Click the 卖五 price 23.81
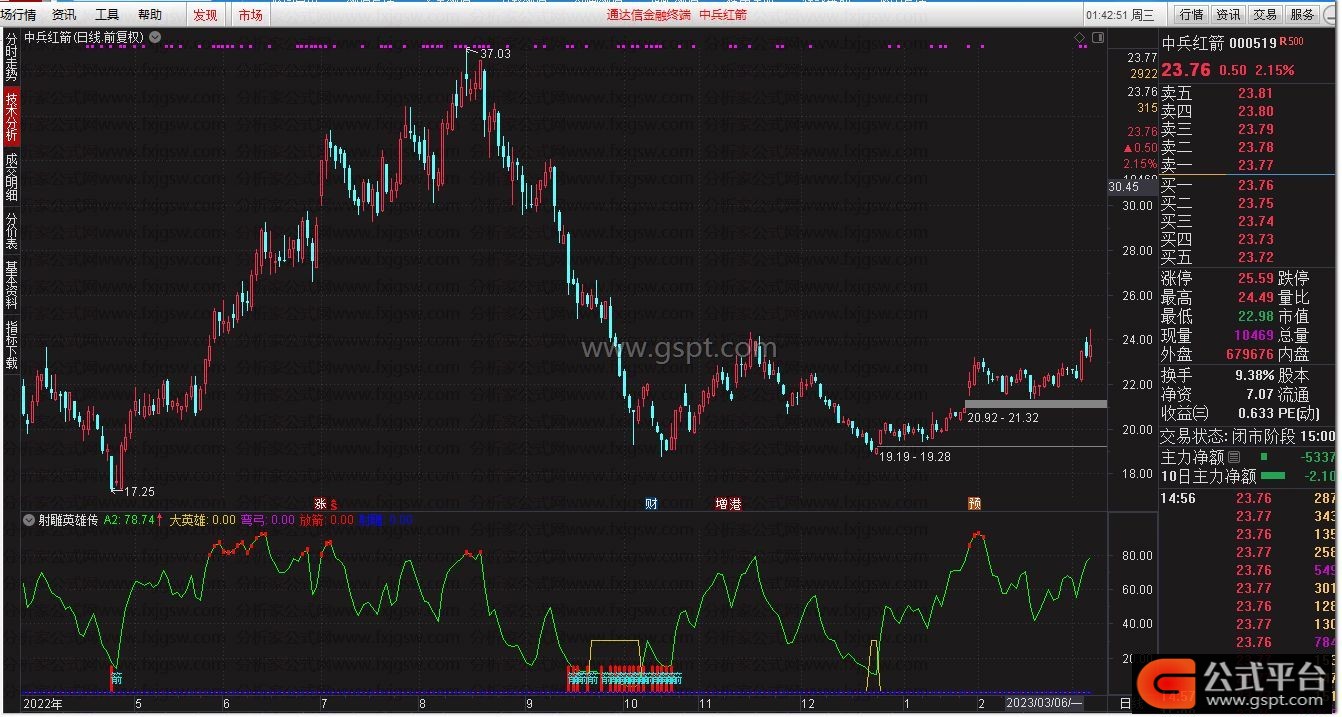The width and height of the screenshot is (1342, 717). pos(1256,94)
